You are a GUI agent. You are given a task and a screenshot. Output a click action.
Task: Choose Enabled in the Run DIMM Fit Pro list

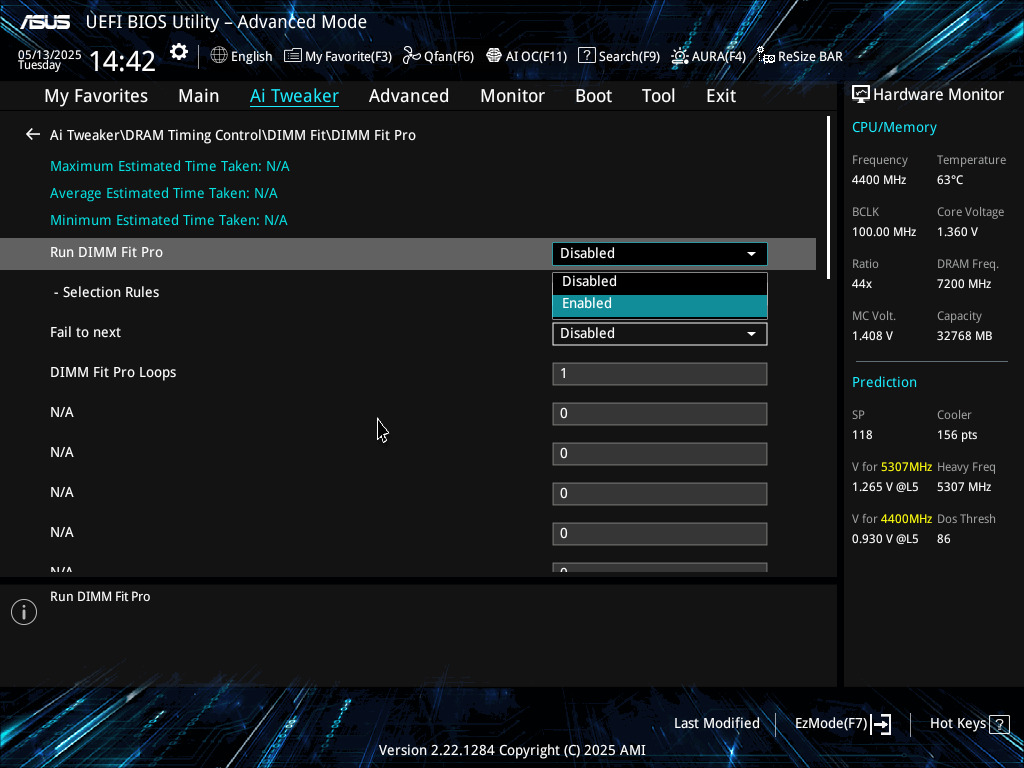click(660, 304)
